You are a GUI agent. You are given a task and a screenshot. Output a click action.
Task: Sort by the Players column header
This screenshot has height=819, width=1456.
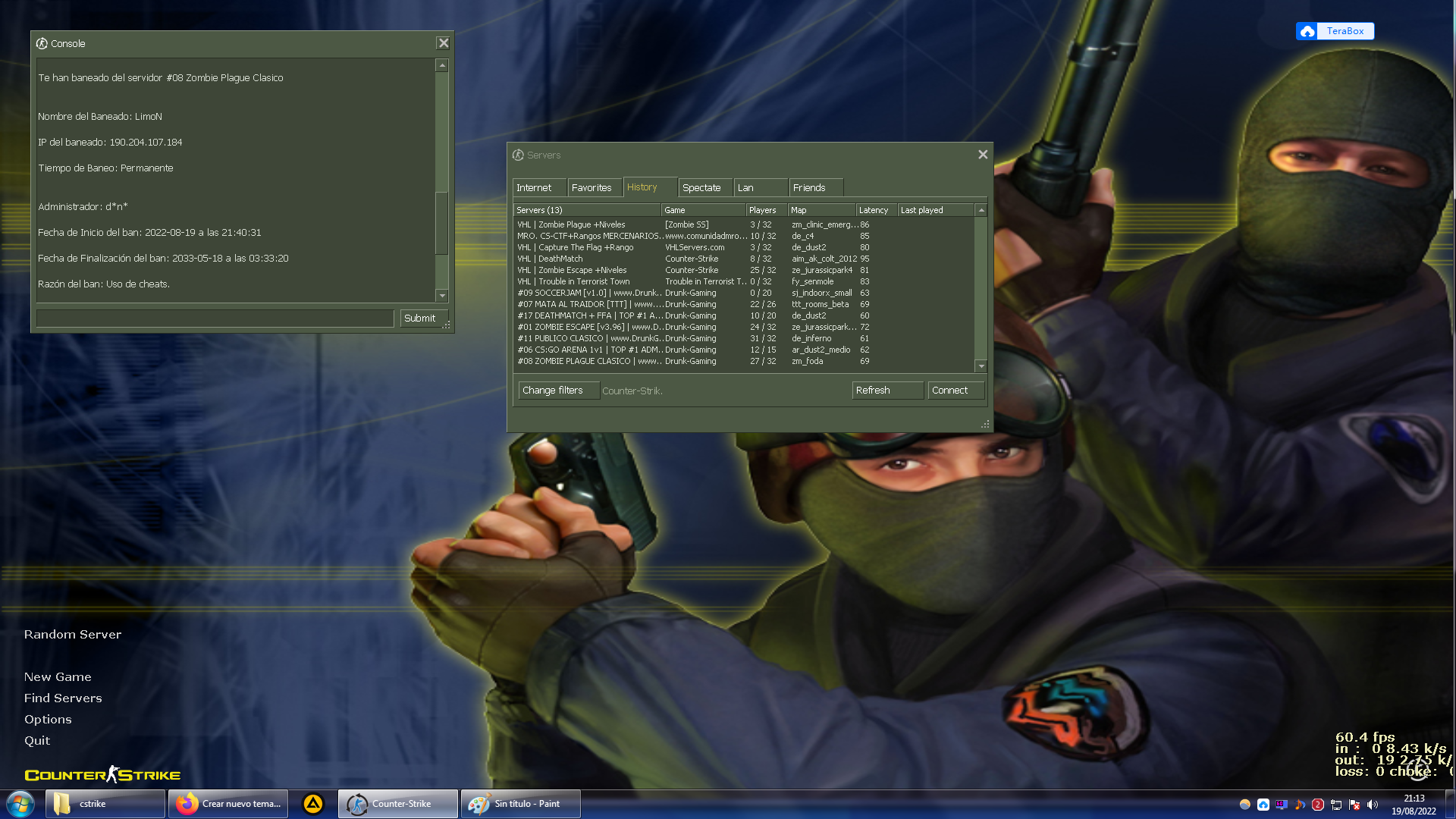point(767,210)
